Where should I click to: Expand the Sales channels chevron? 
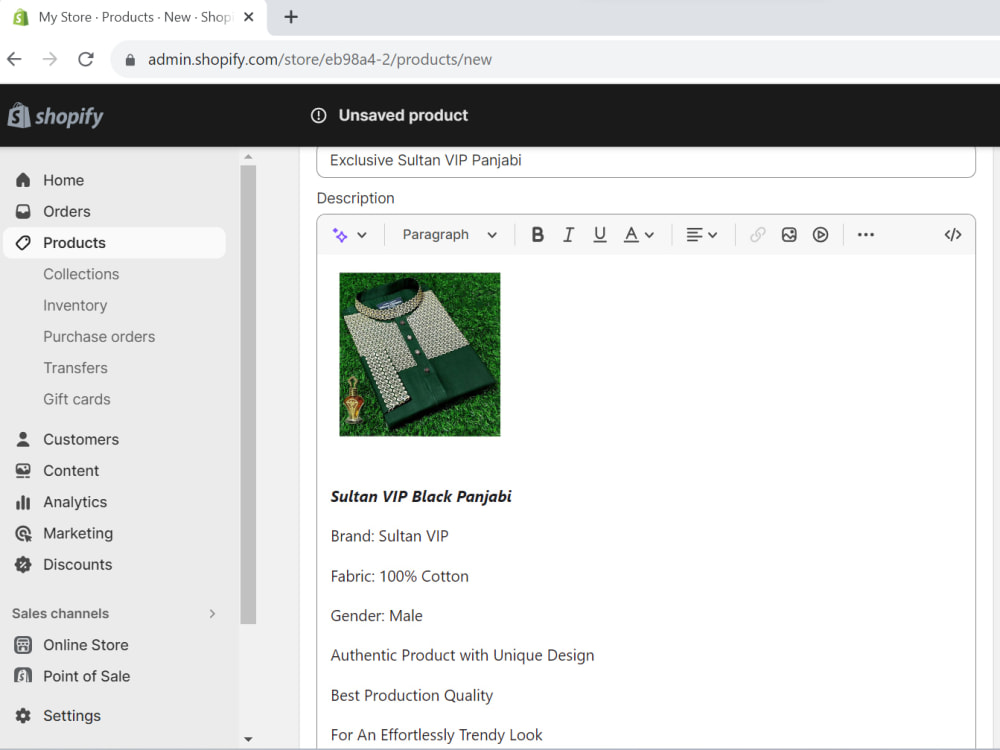tap(212, 614)
